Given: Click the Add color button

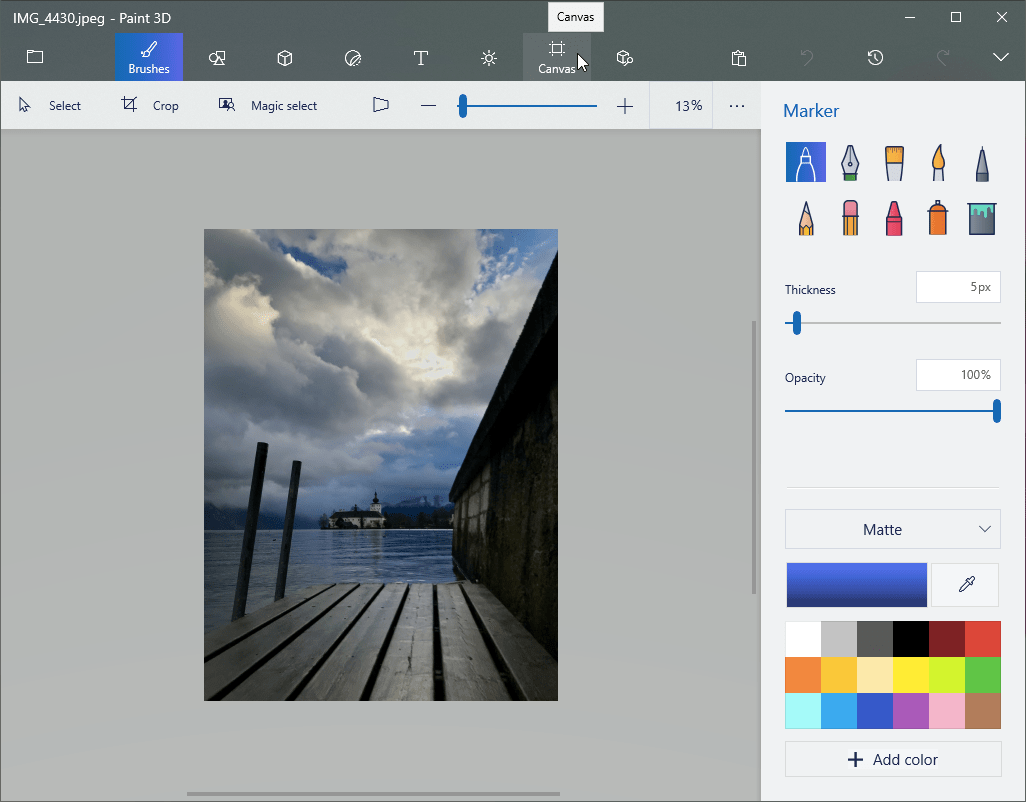Looking at the screenshot, I should click(x=893, y=759).
